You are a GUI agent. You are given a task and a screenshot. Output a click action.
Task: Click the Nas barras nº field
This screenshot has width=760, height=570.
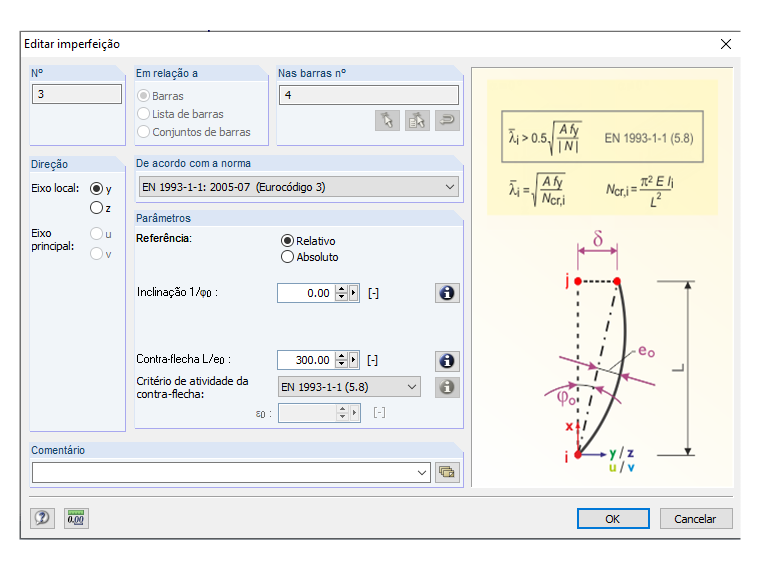click(369, 95)
